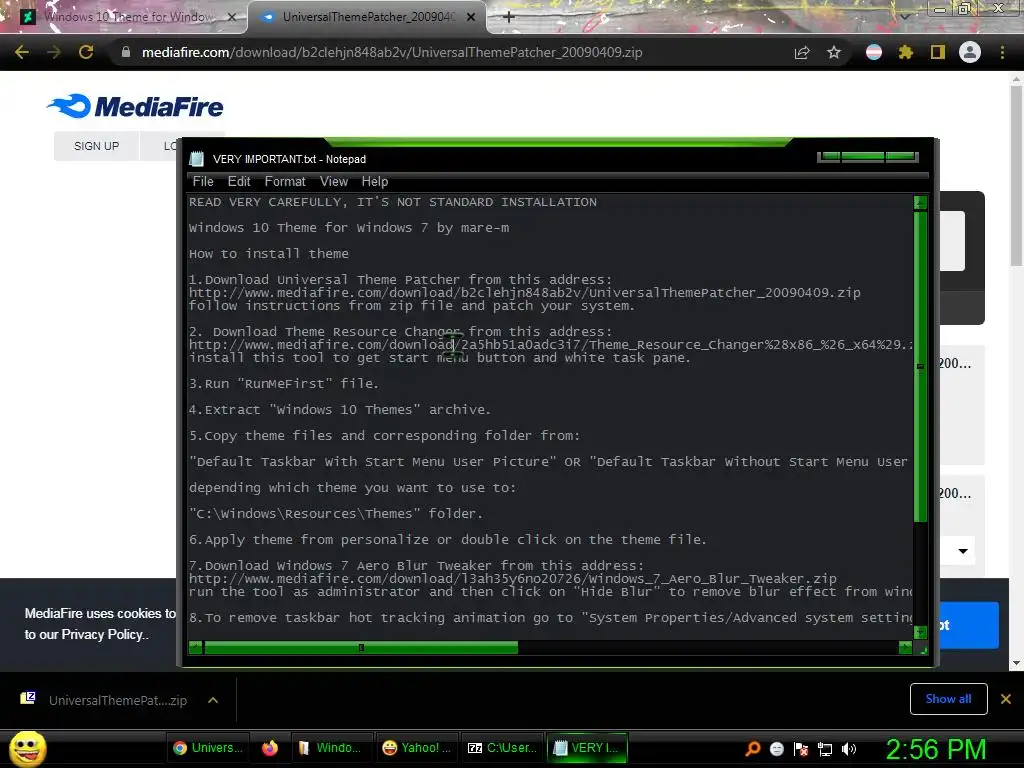Click the SIGN UP button on MediaFire
Screen dimensions: 1024x768
coord(97,146)
